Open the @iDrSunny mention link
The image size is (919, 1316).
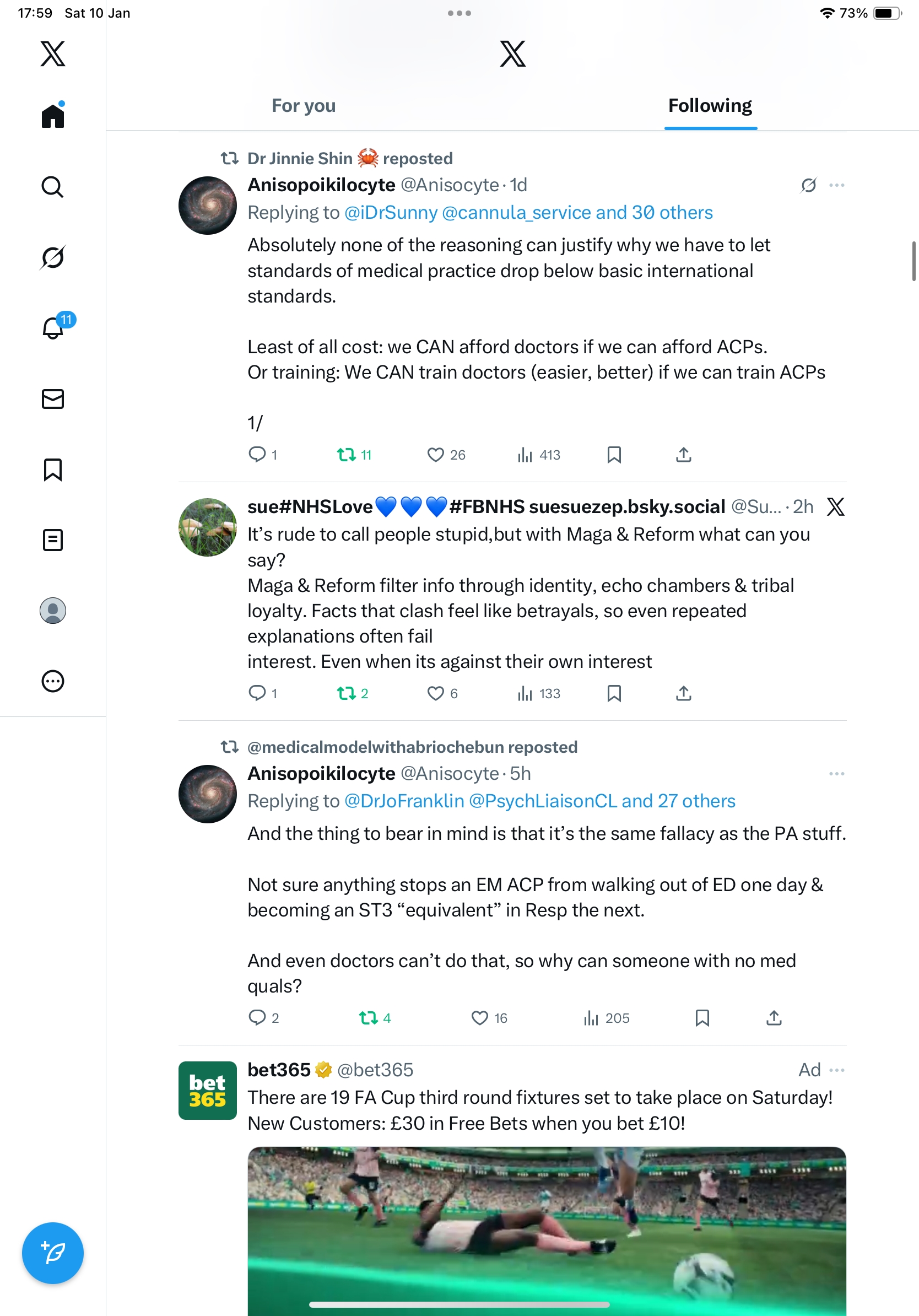[x=391, y=213]
